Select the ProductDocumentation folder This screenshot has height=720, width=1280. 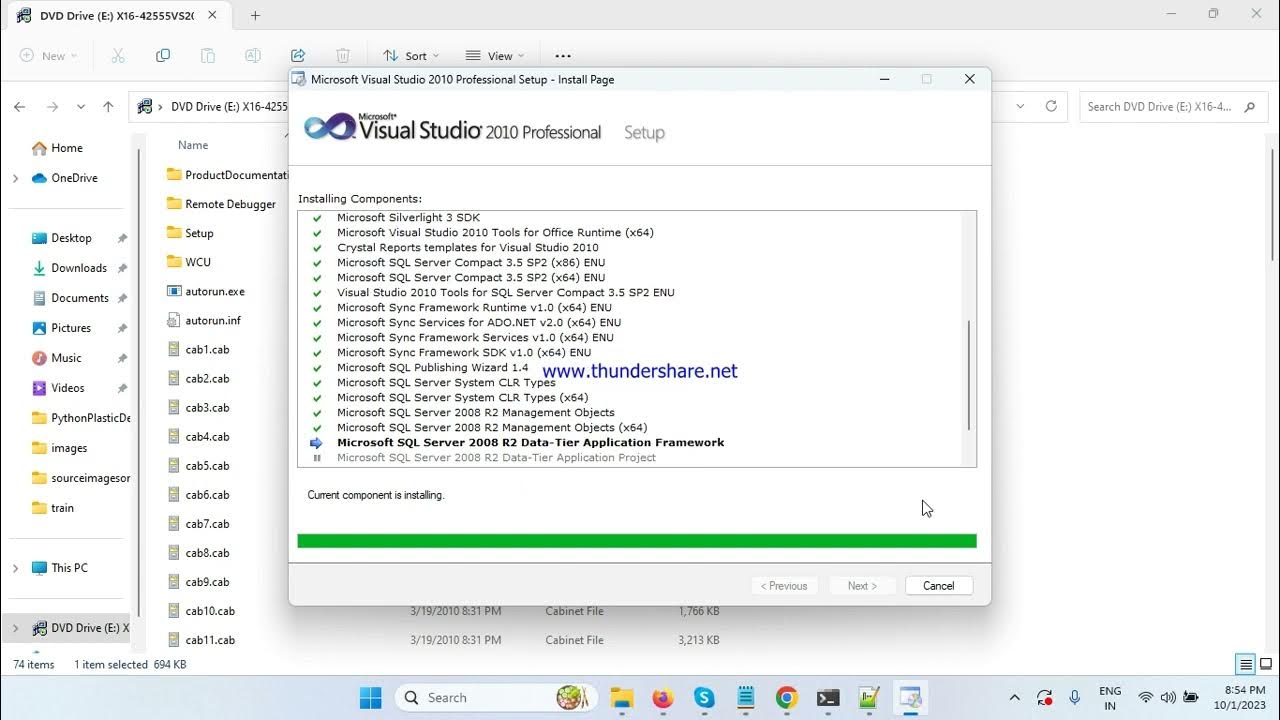point(228,175)
